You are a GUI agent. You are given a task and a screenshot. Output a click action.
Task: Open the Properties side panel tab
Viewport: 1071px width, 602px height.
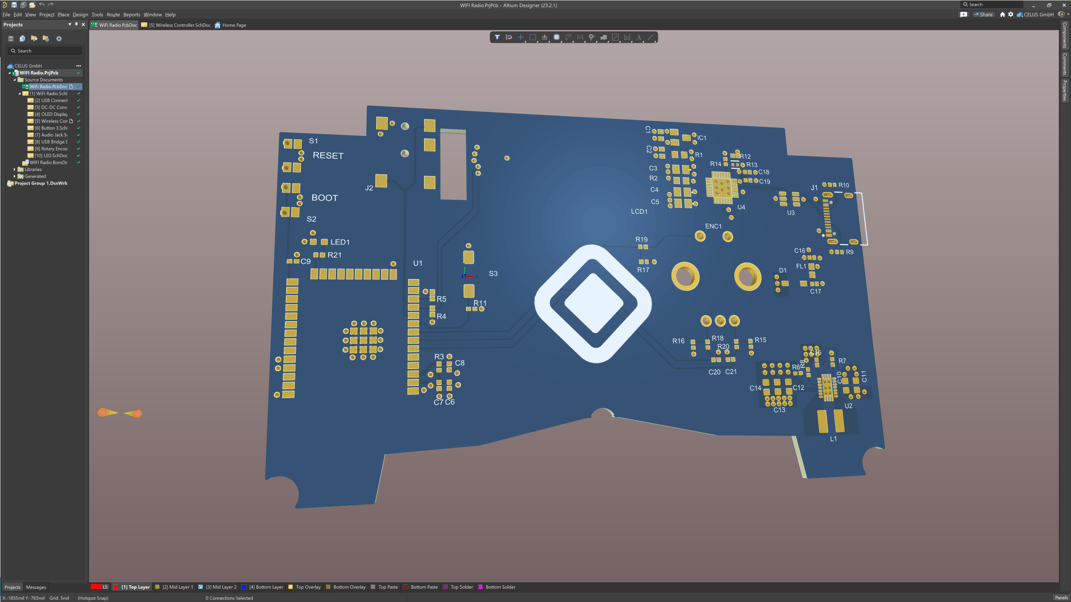pos(1064,90)
